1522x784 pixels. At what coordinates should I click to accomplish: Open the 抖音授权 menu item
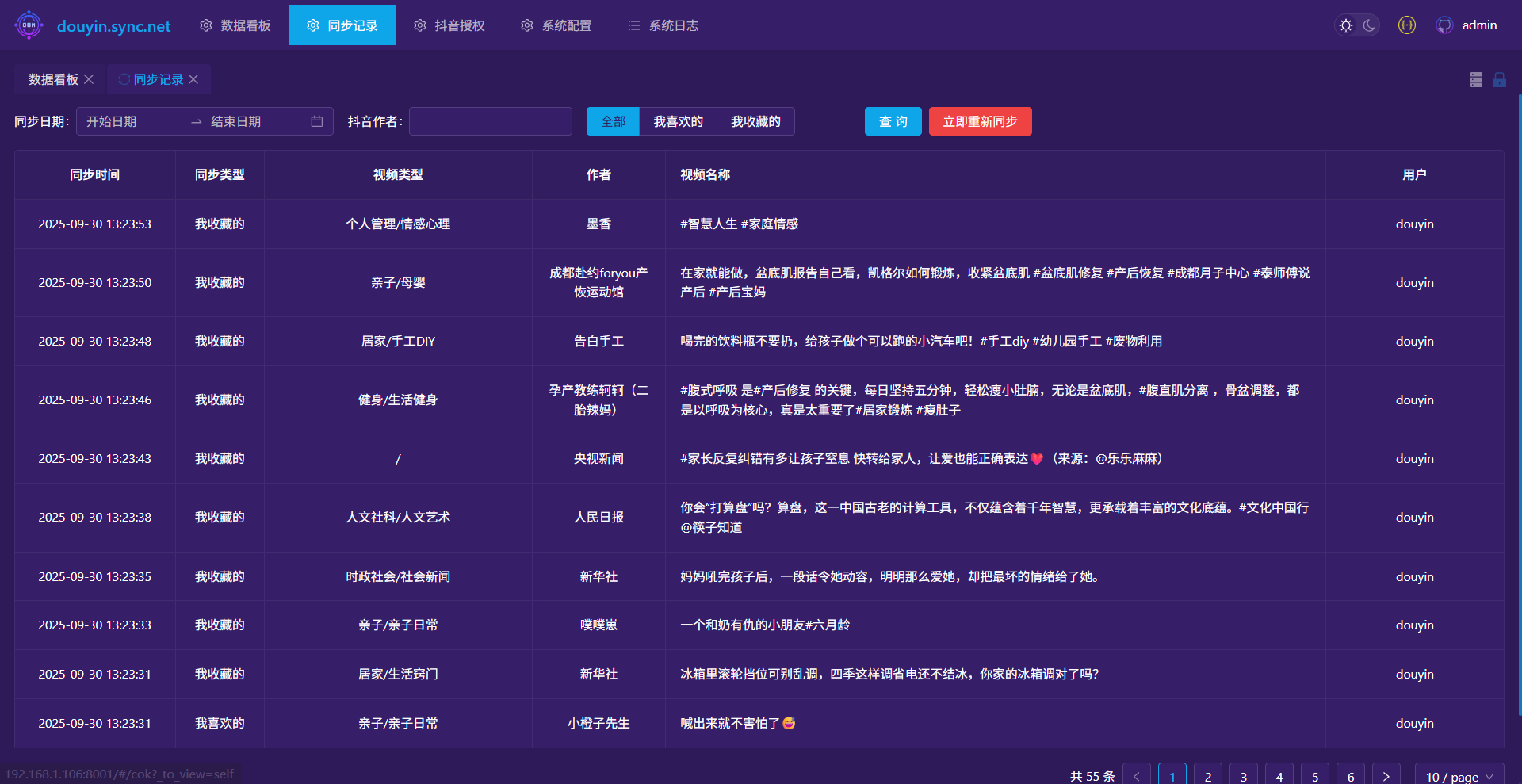[x=449, y=25]
